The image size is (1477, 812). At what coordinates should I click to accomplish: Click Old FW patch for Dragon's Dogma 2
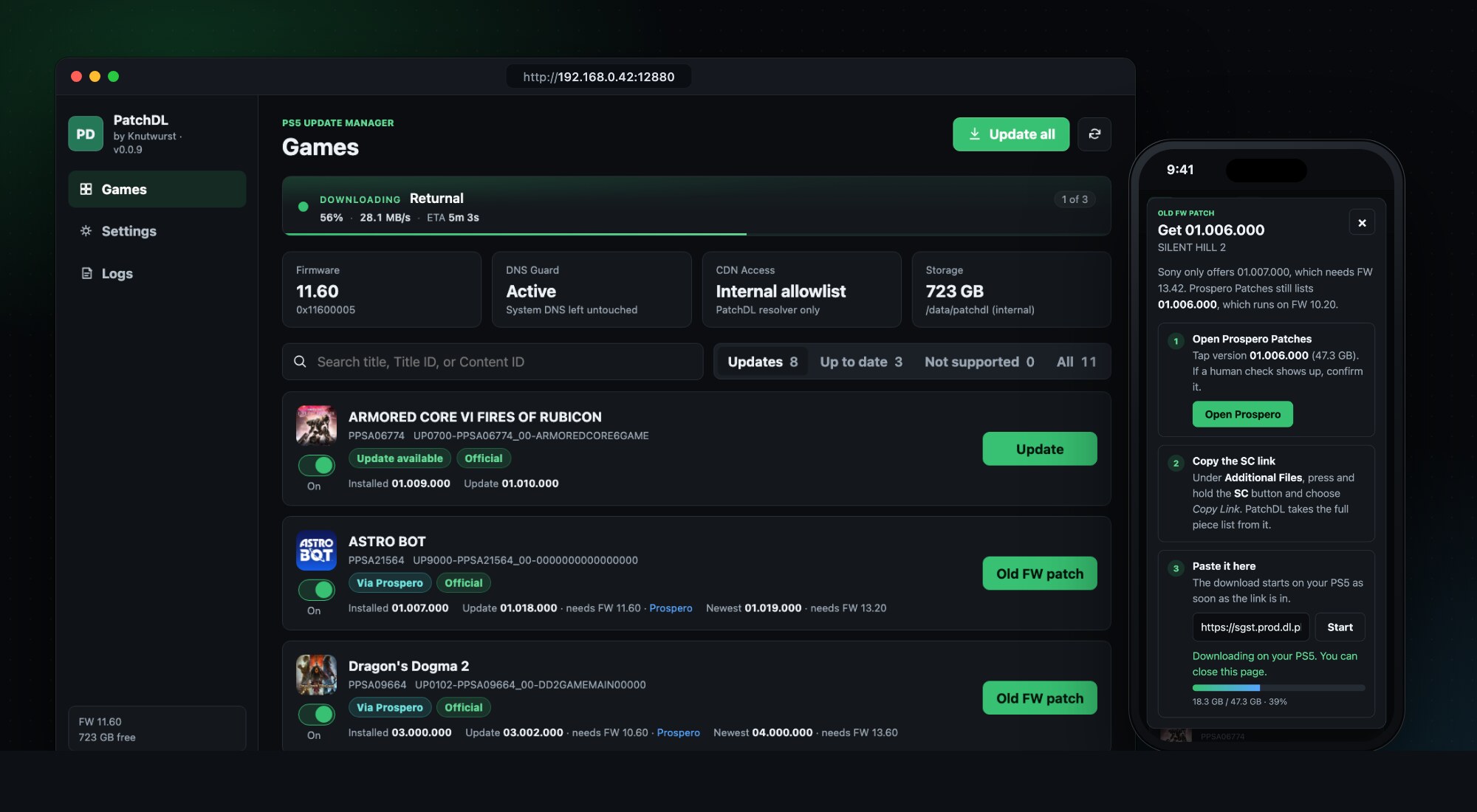tap(1040, 698)
